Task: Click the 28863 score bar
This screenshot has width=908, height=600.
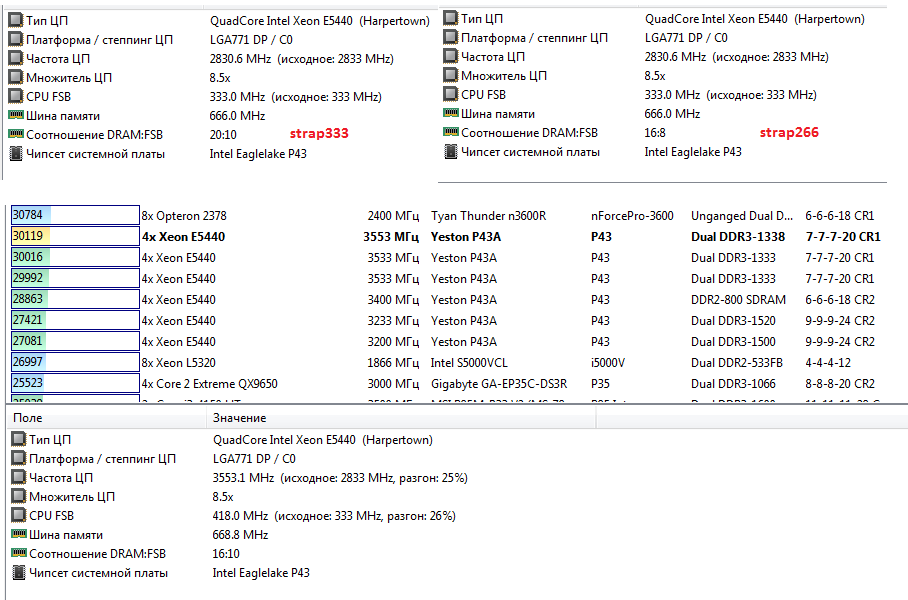Action: 75,299
